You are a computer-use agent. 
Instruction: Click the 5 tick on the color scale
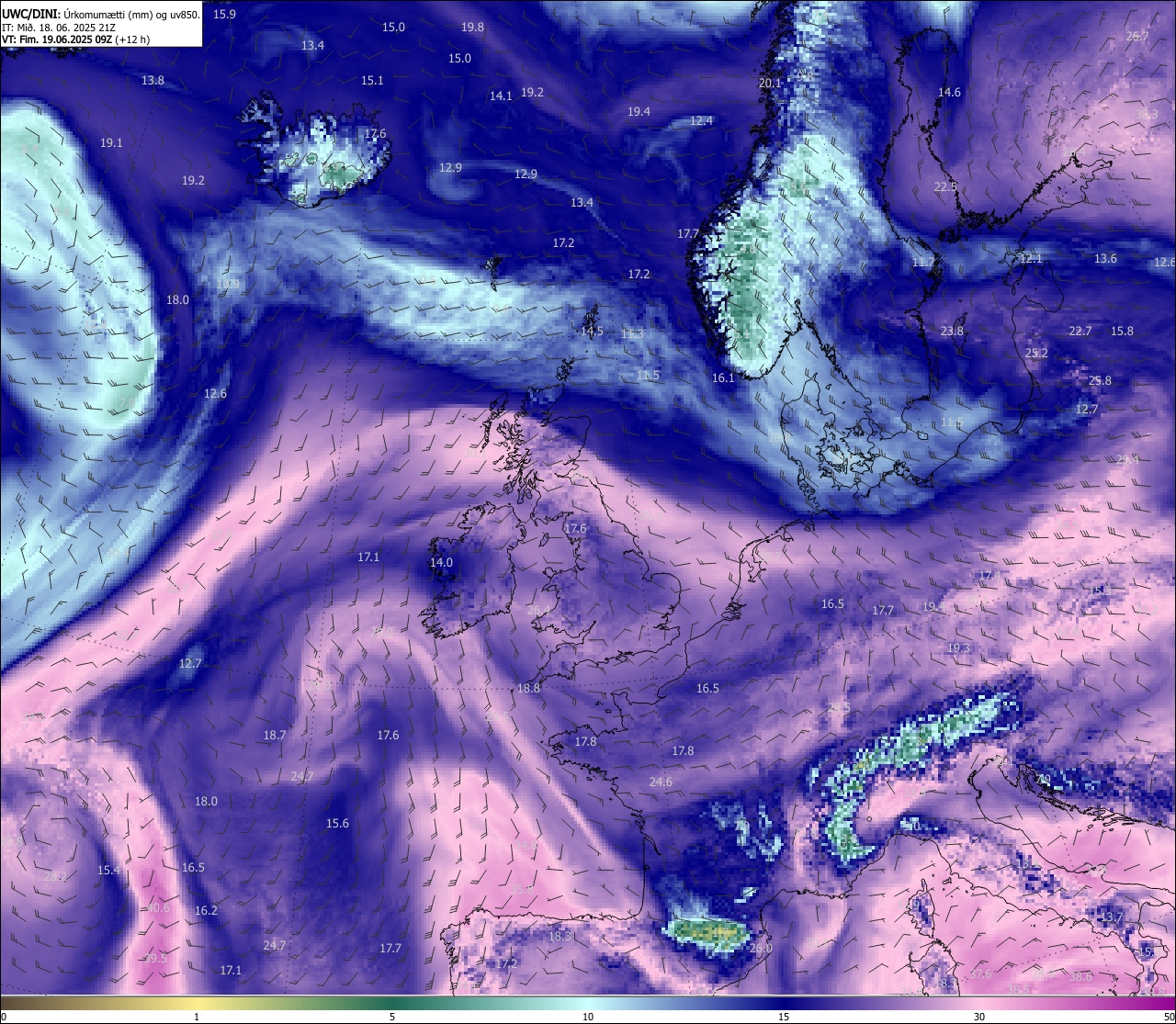pyautogui.click(x=392, y=1017)
